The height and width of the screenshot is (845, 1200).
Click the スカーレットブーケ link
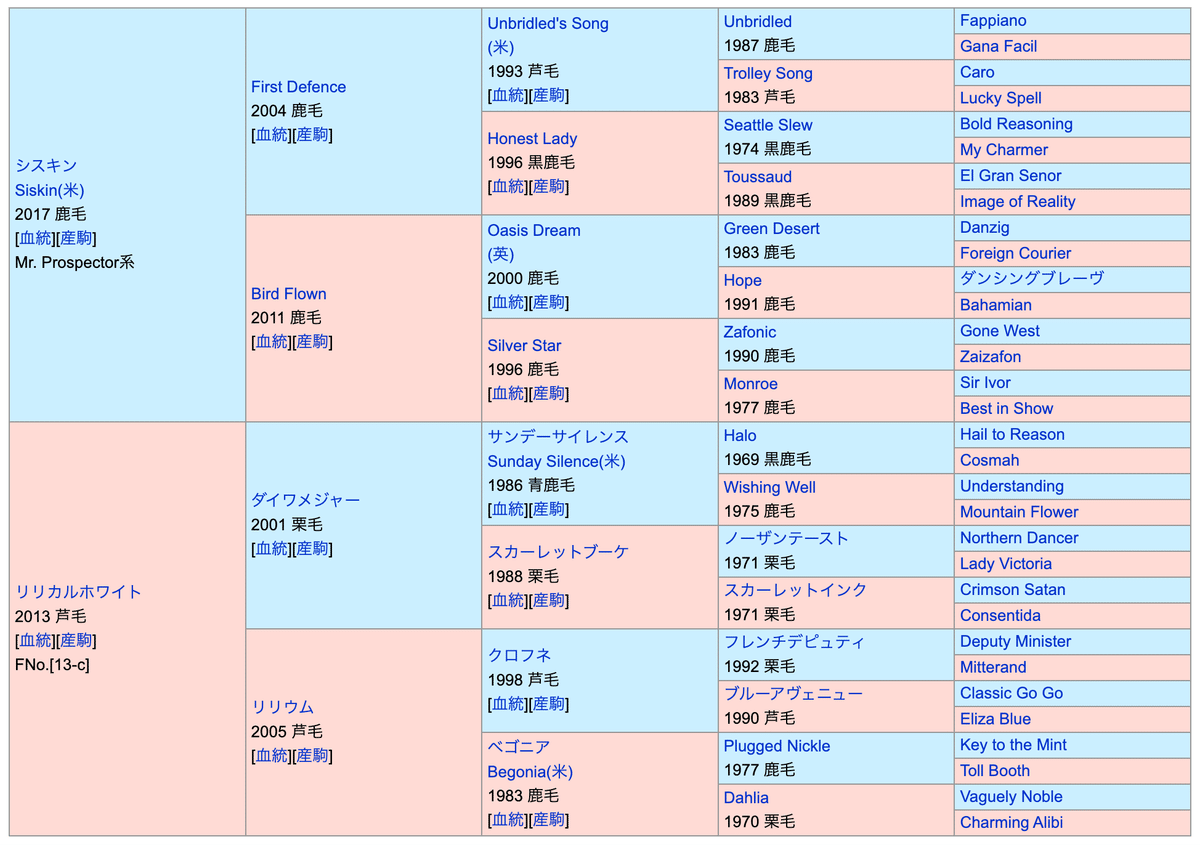click(557, 552)
